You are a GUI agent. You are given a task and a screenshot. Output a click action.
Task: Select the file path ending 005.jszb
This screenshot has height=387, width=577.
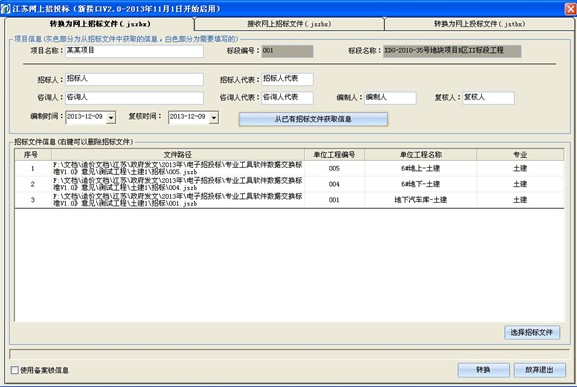[x=178, y=168]
